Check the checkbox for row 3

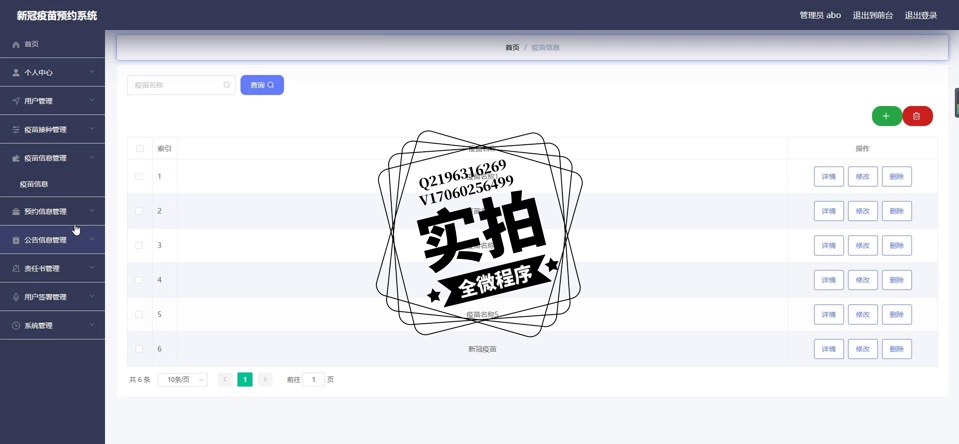point(139,245)
